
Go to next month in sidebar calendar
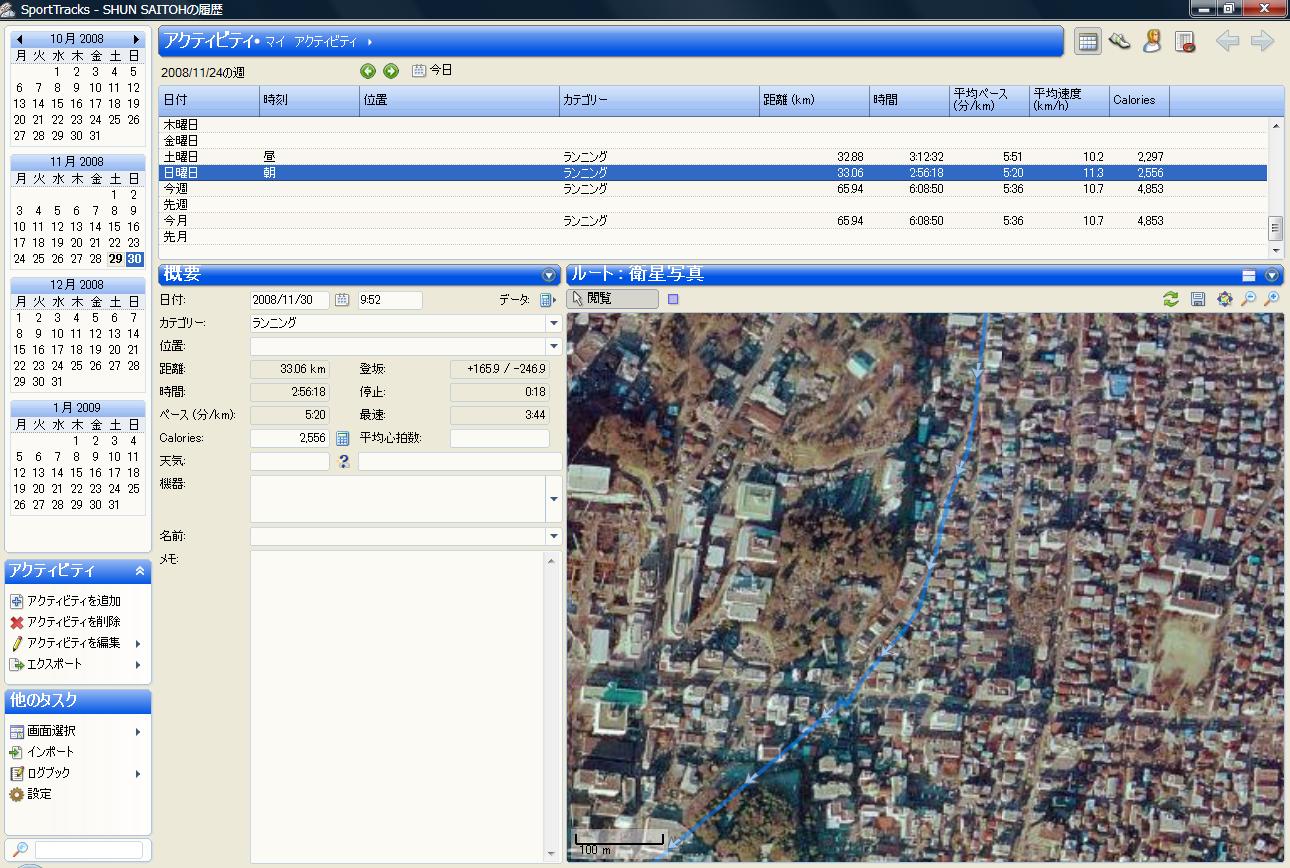[x=137, y=39]
